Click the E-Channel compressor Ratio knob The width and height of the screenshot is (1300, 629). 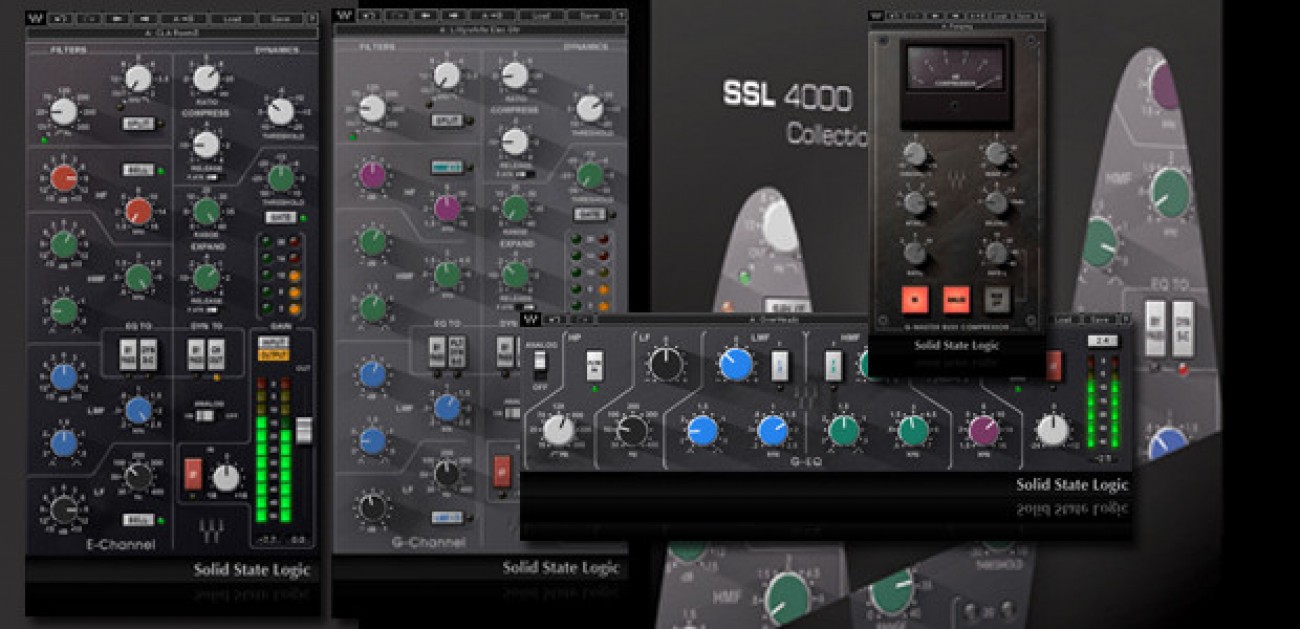(206, 78)
